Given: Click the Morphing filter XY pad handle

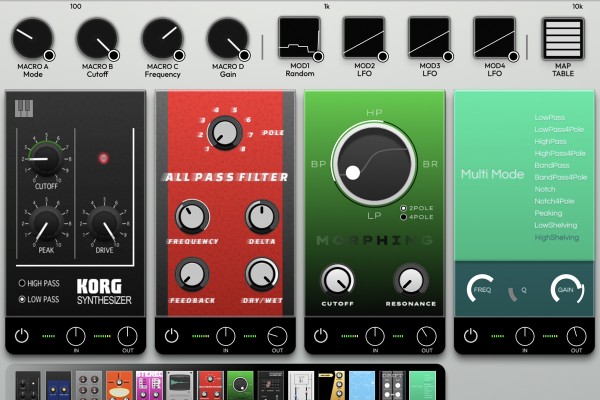Looking at the screenshot, I should (x=352, y=173).
